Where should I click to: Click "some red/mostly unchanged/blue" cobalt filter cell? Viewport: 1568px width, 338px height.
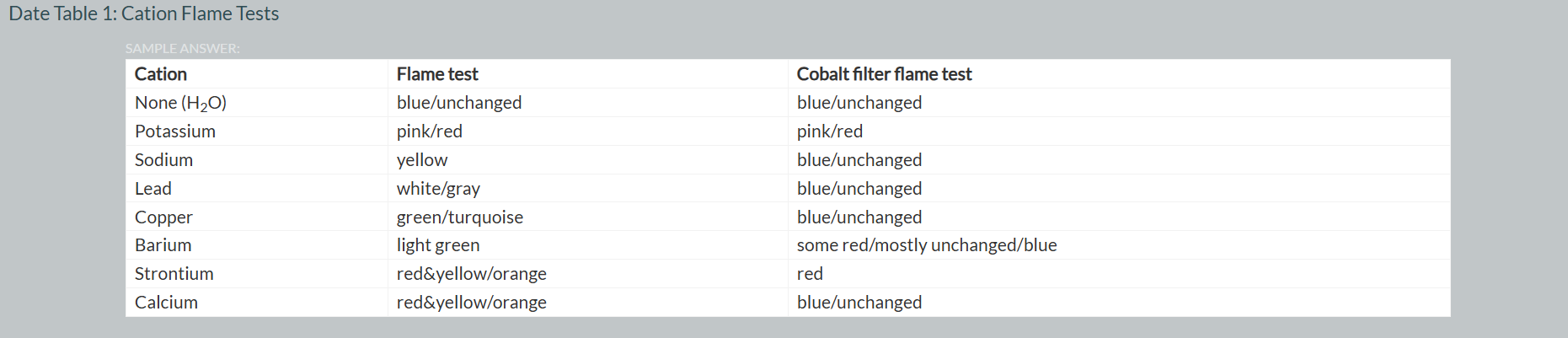coord(927,245)
